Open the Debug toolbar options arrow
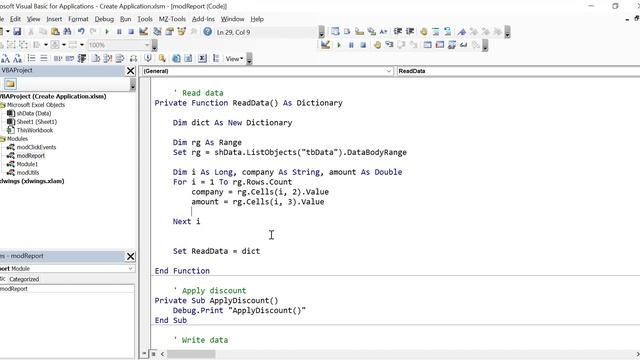 coord(485,45)
